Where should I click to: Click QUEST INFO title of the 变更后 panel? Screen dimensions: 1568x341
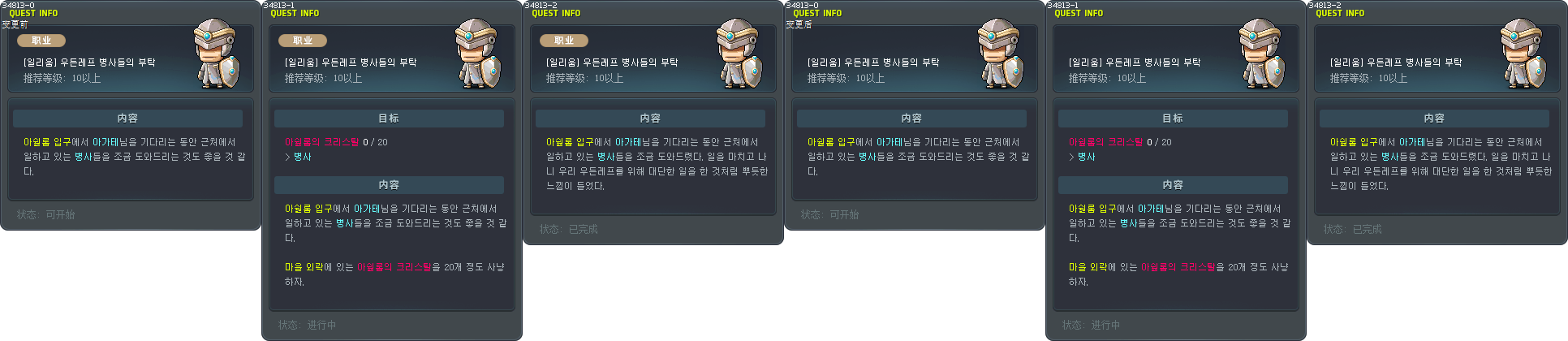tap(817, 14)
